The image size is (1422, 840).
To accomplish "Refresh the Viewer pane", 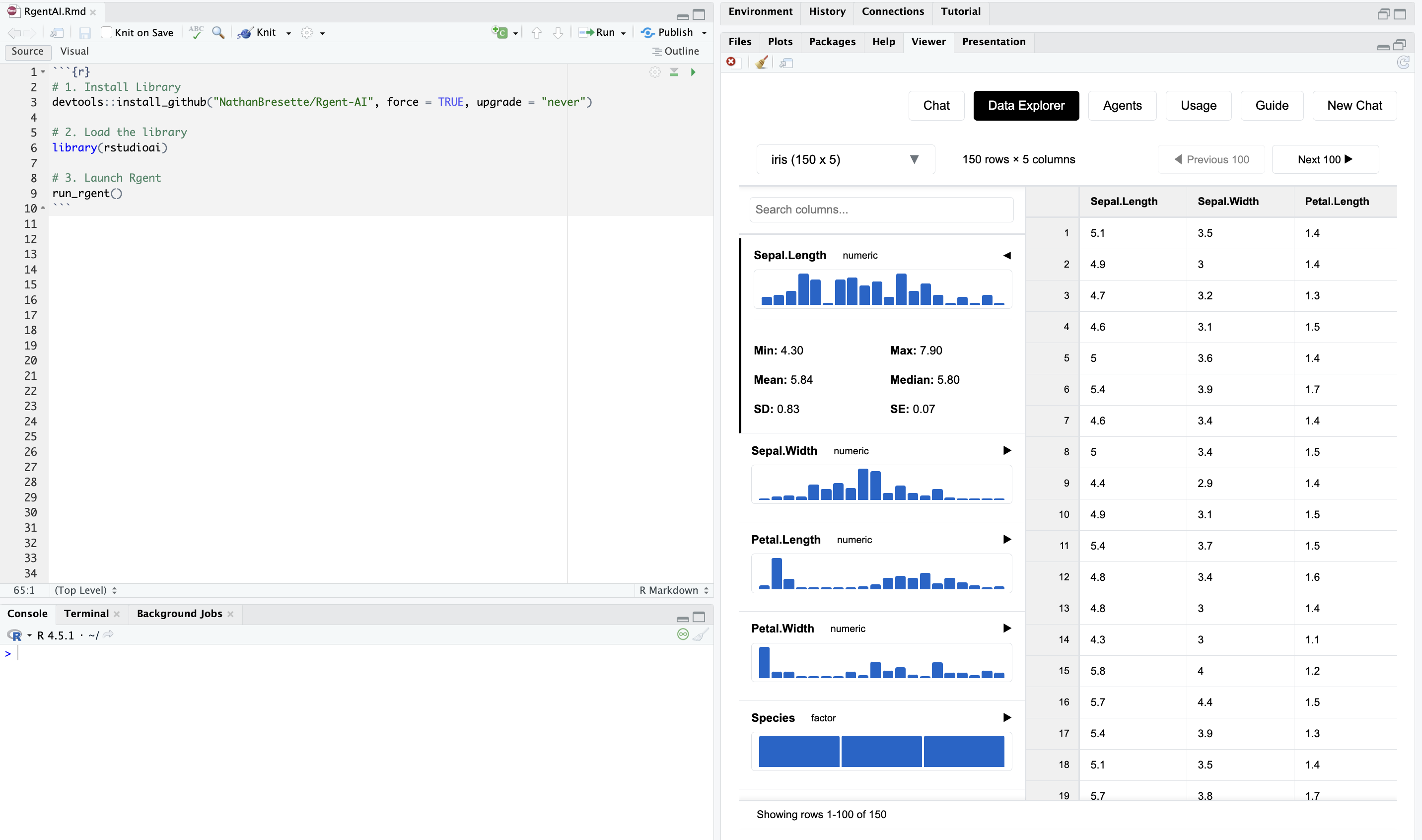I will click(x=1403, y=62).
